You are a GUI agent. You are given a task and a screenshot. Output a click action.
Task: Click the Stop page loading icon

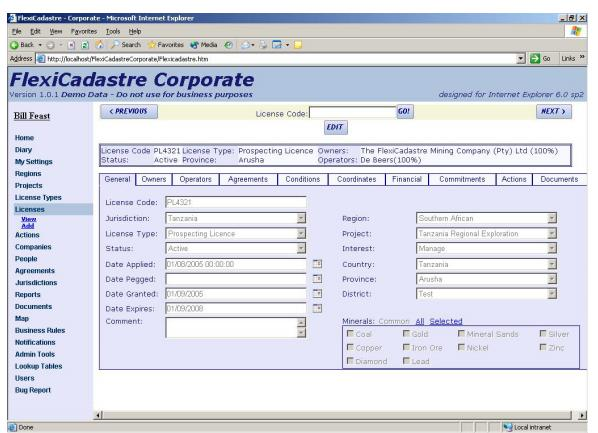click(71, 45)
